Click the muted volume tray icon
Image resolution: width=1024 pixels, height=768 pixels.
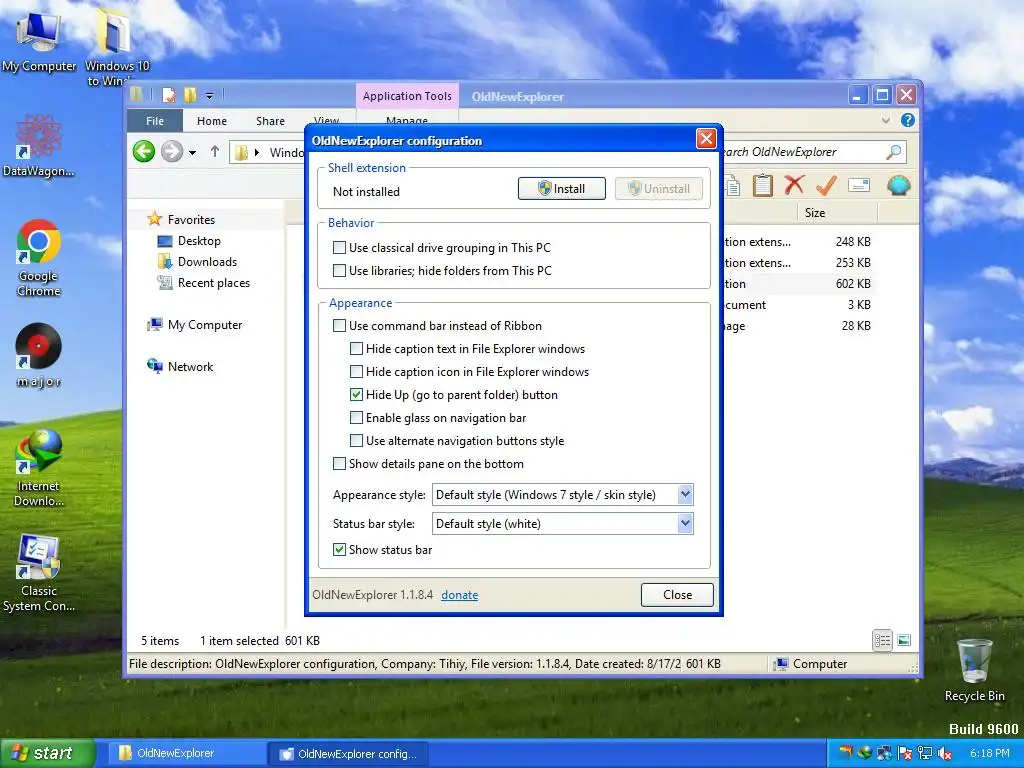[944, 753]
